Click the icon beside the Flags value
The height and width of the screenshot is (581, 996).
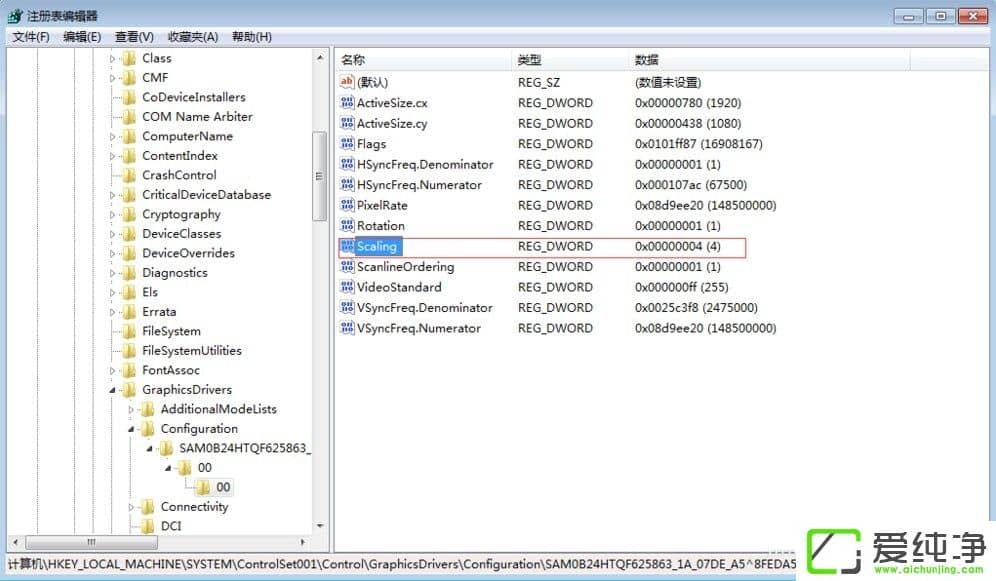coord(347,144)
